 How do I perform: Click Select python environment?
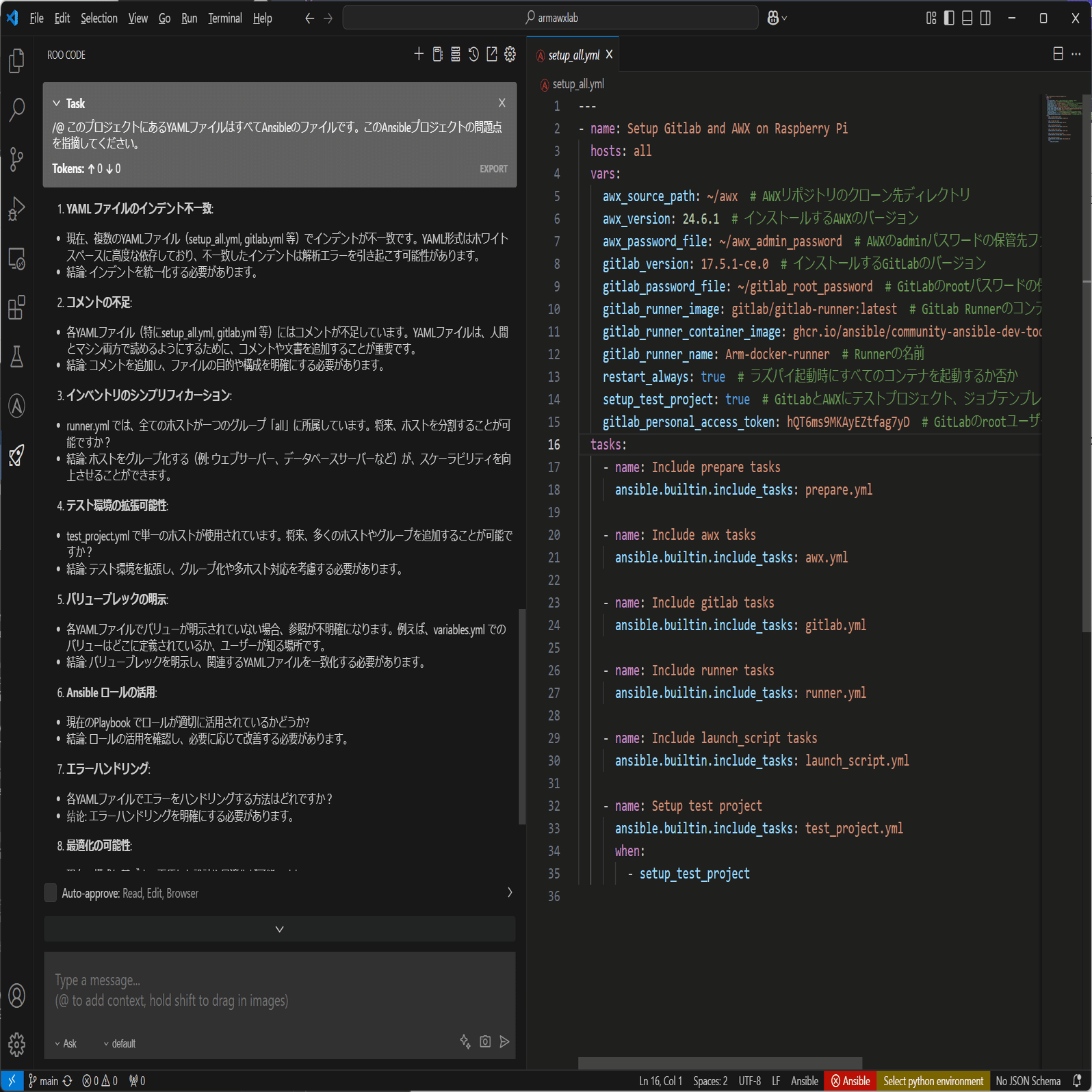(933, 1081)
